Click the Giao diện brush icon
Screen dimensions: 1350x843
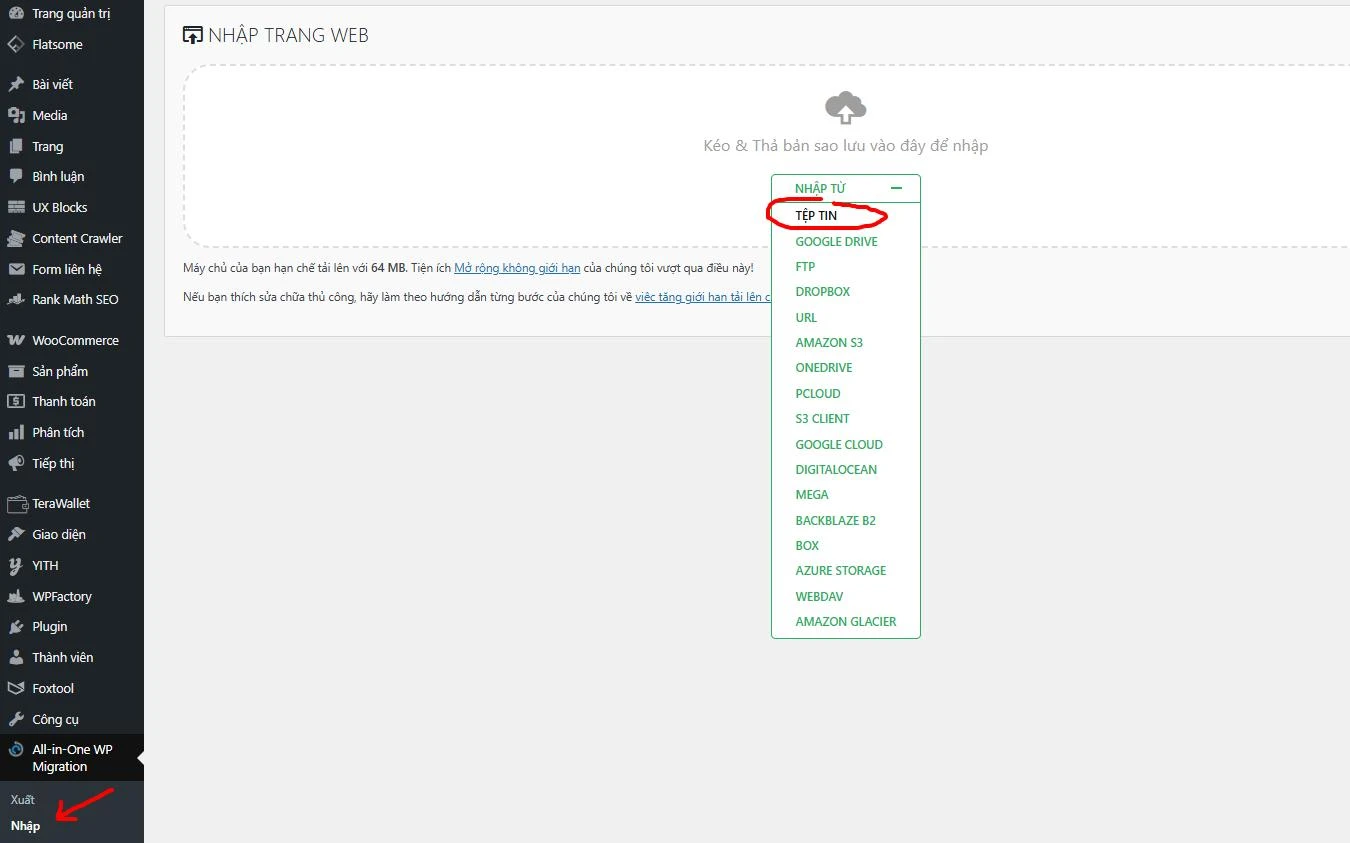[x=15, y=534]
